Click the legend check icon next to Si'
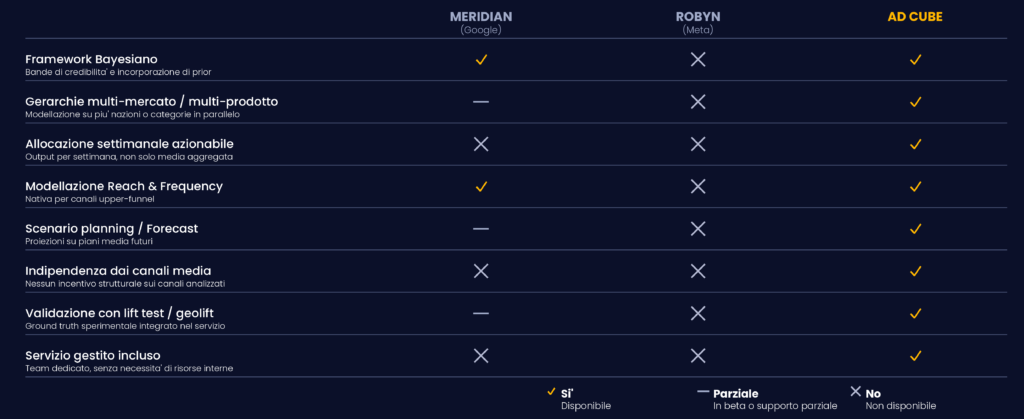Image resolution: width=1024 pixels, height=419 pixels. tap(551, 392)
